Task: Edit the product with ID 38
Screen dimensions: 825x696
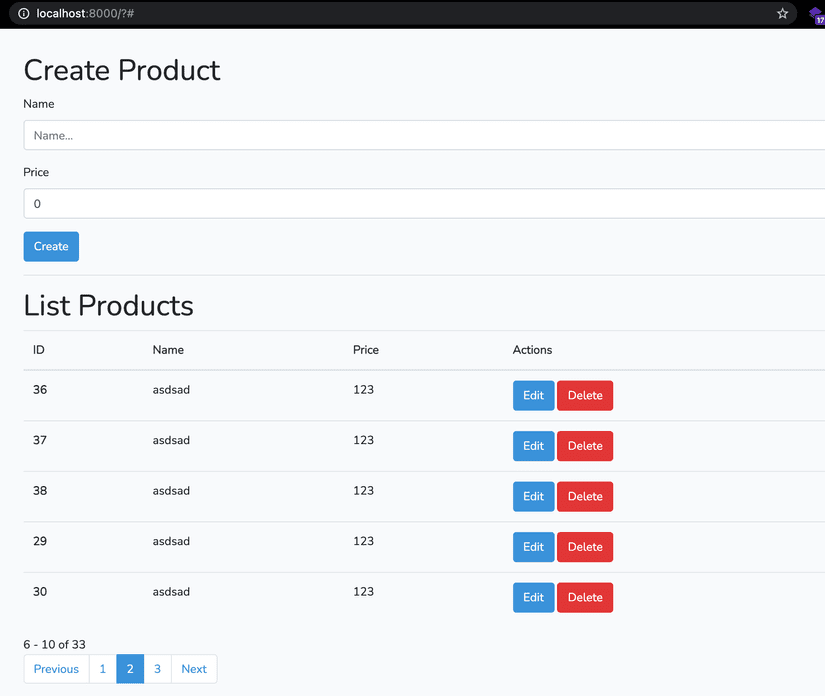Action: (533, 496)
